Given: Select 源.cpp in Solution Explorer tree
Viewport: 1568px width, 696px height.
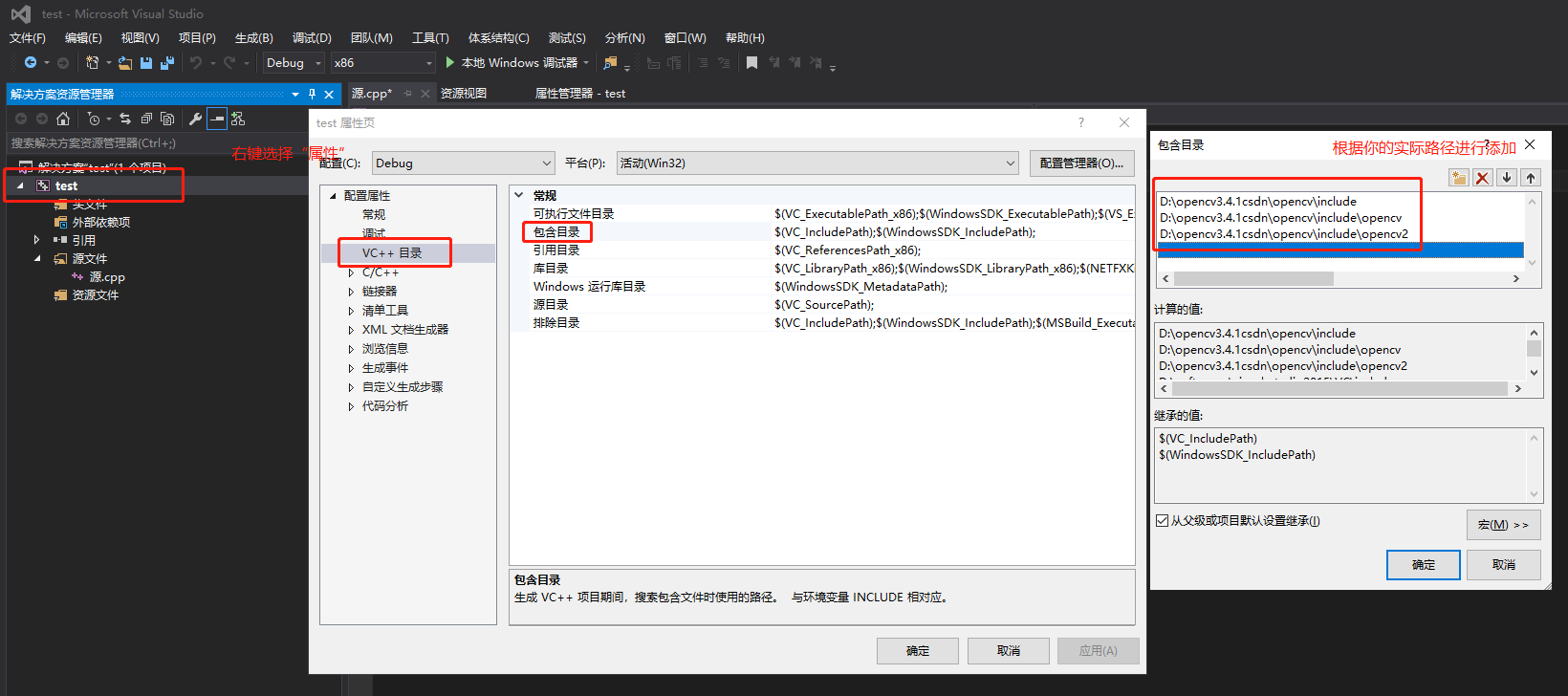Looking at the screenshot, I should 107,277.
